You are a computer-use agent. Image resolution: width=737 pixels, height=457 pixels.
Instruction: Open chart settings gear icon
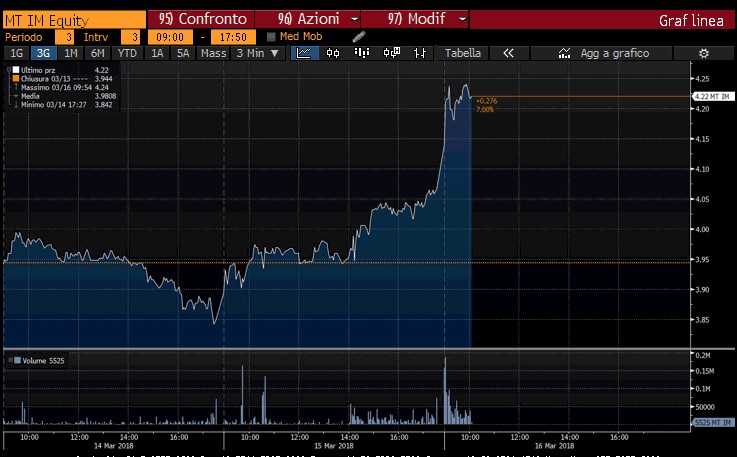(704, 54)
